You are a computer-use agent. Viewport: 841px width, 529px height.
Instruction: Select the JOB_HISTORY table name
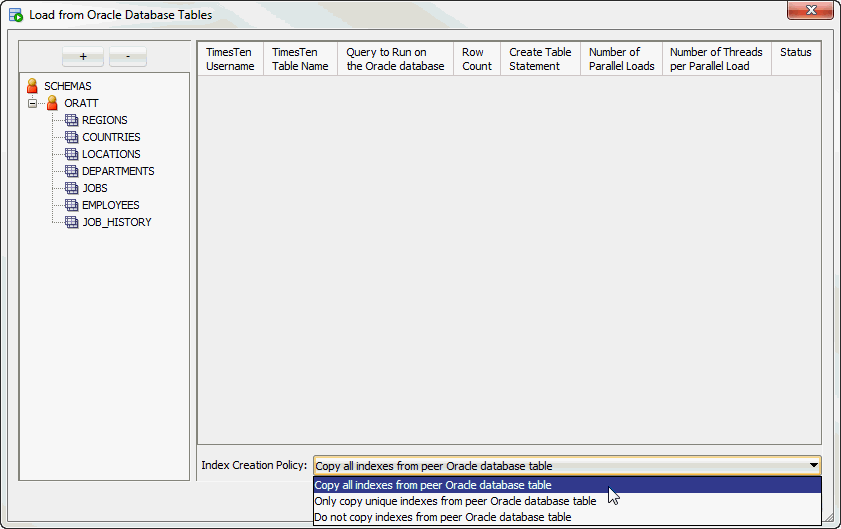pos(116,222)
